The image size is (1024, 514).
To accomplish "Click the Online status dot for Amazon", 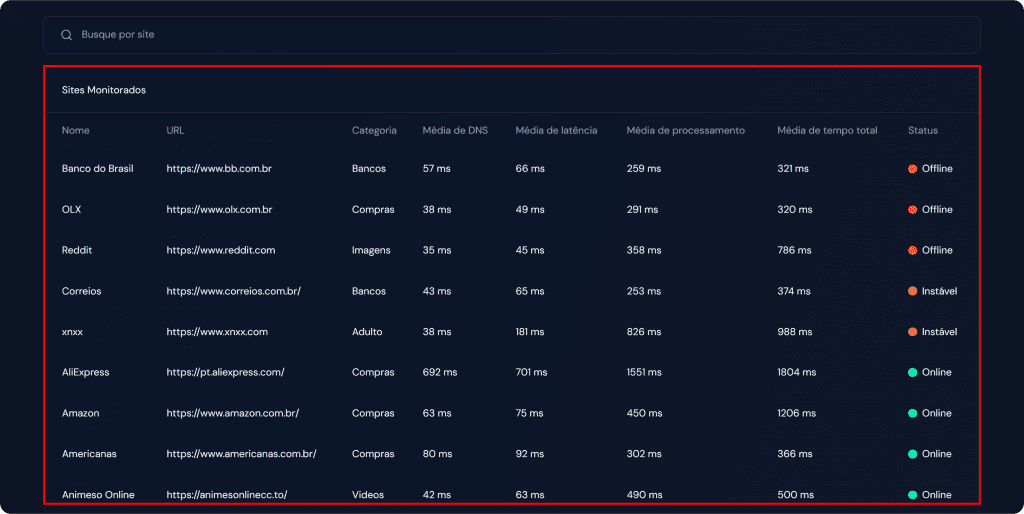I will point(912,413).
